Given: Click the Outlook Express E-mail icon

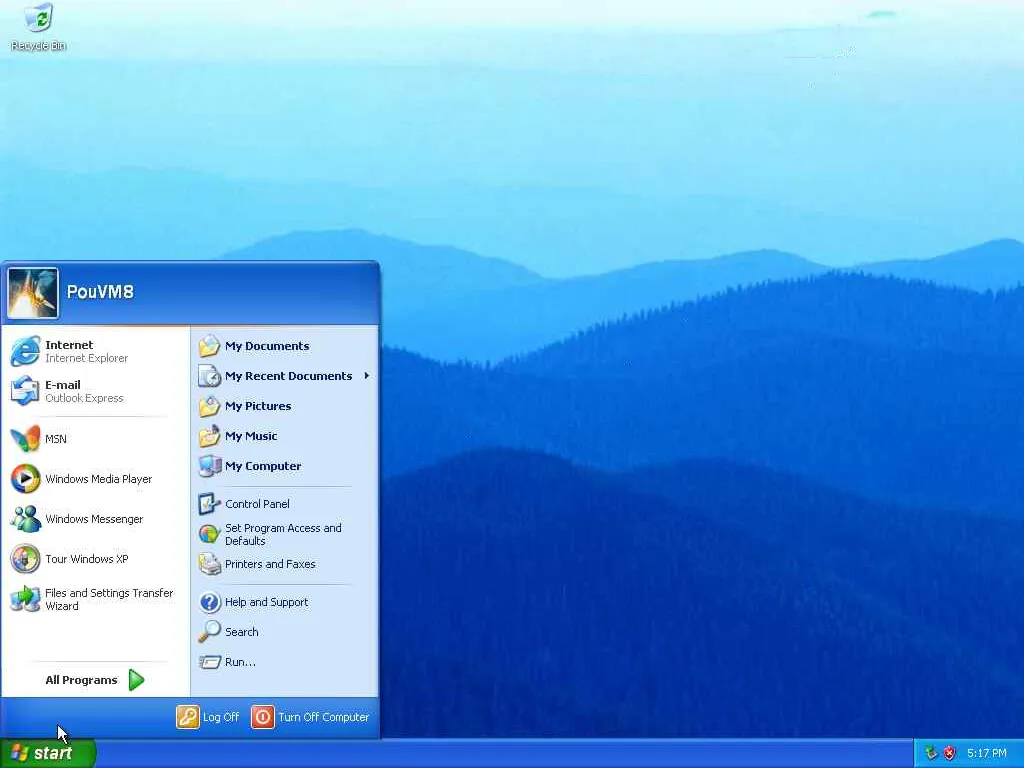Looking at the screenshot, I should click(25, 391).
